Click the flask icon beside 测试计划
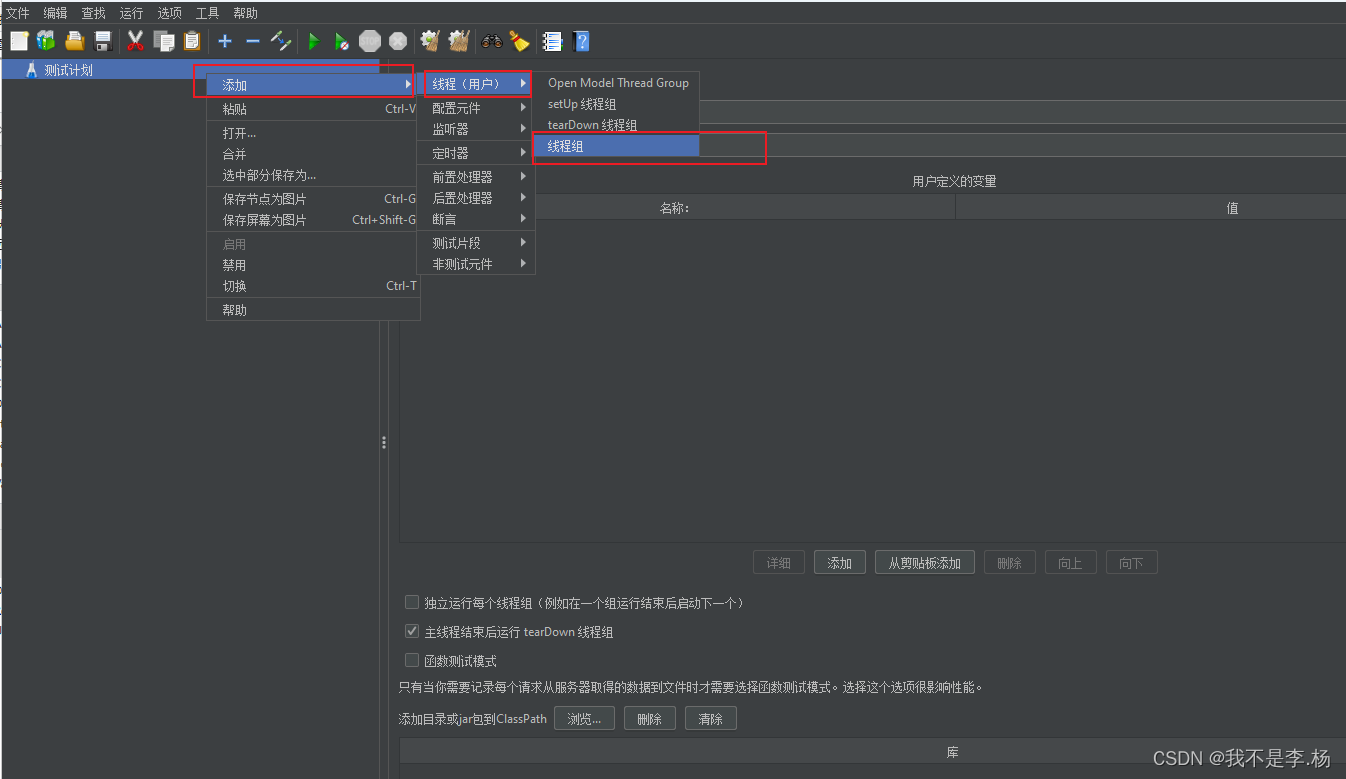The image size is (1346, 779). pyautogui.click(x=32, y=70)
